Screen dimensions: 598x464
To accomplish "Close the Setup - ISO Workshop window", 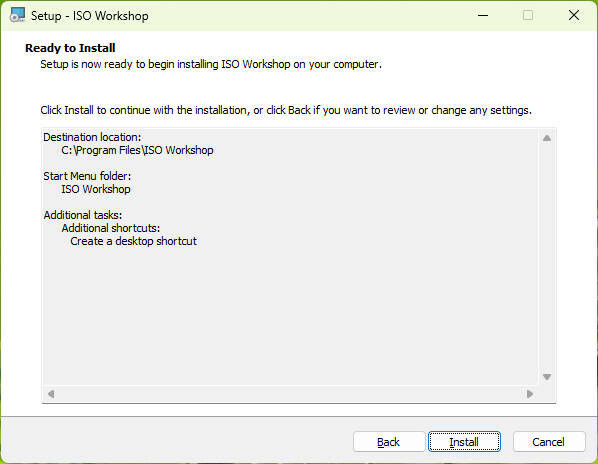I will 574,15.
